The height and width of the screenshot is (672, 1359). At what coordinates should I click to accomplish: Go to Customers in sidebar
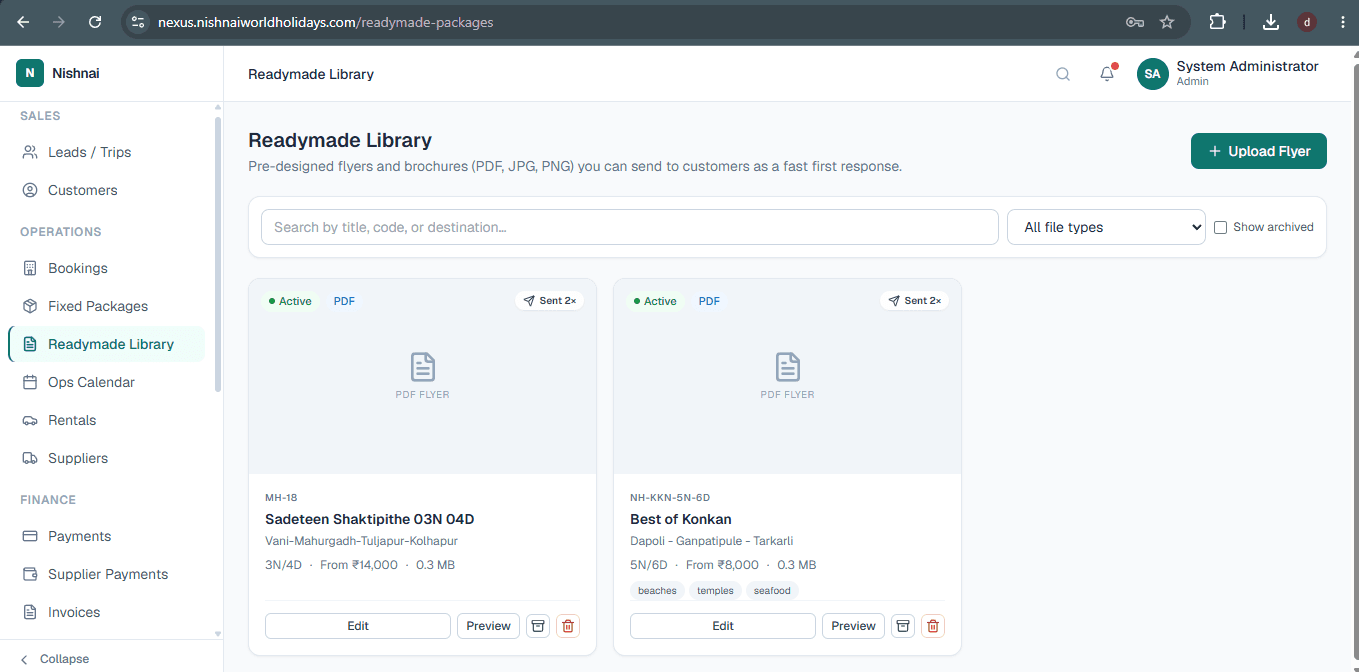pos(106,190)
